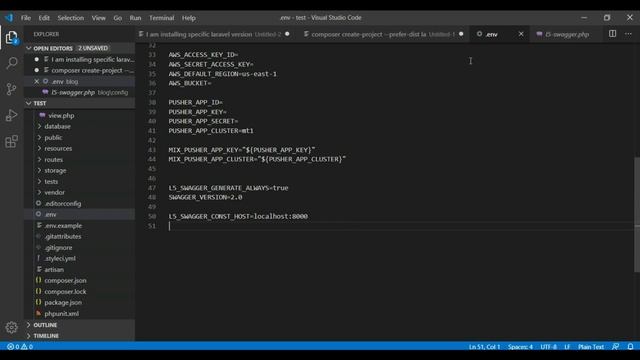Click phpunit.xml file icon in tree

click(38, 313)
